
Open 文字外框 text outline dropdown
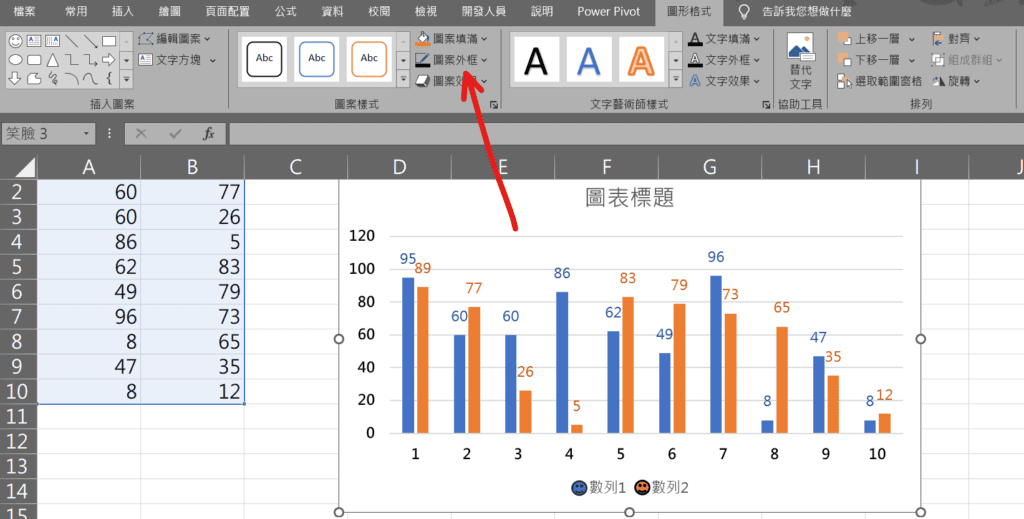[x=724, y=59]
